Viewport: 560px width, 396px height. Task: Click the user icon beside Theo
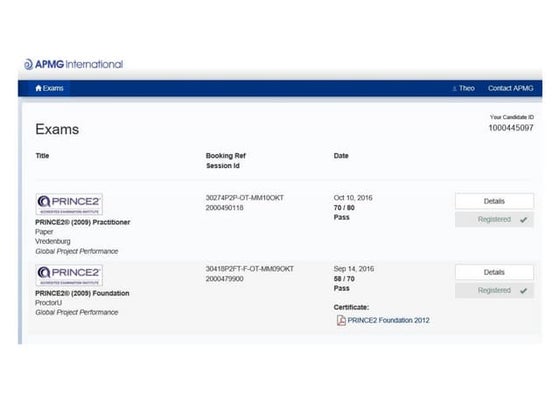(x=455, y=89)
